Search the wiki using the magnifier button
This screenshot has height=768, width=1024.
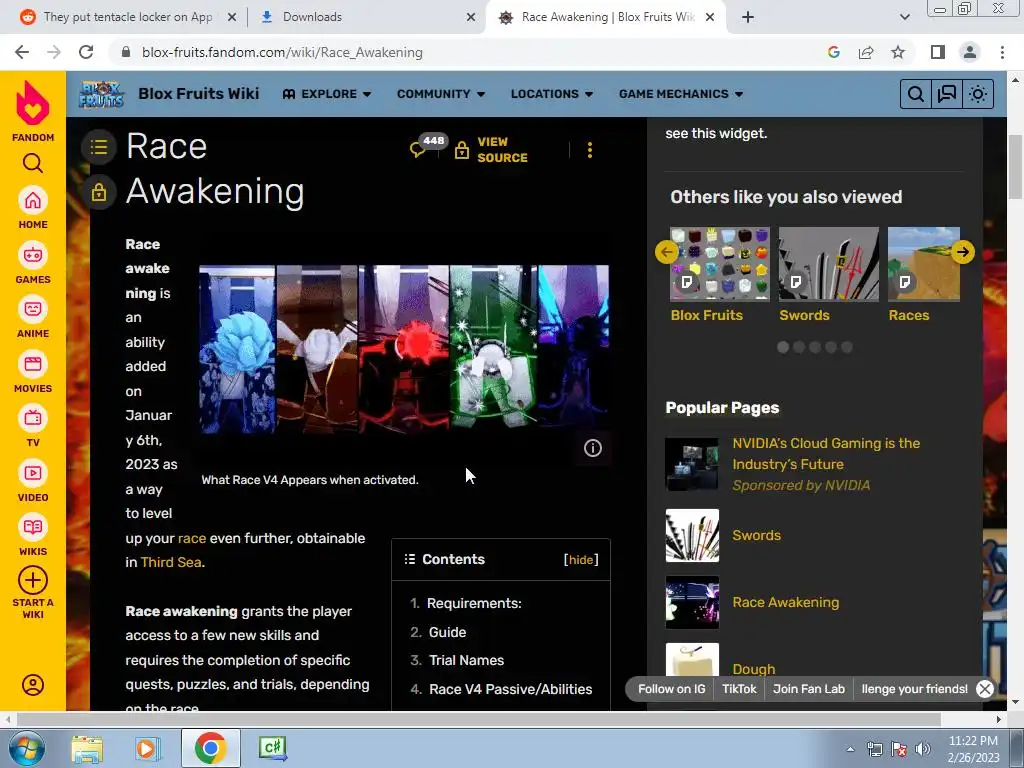(x=916, y=94)
